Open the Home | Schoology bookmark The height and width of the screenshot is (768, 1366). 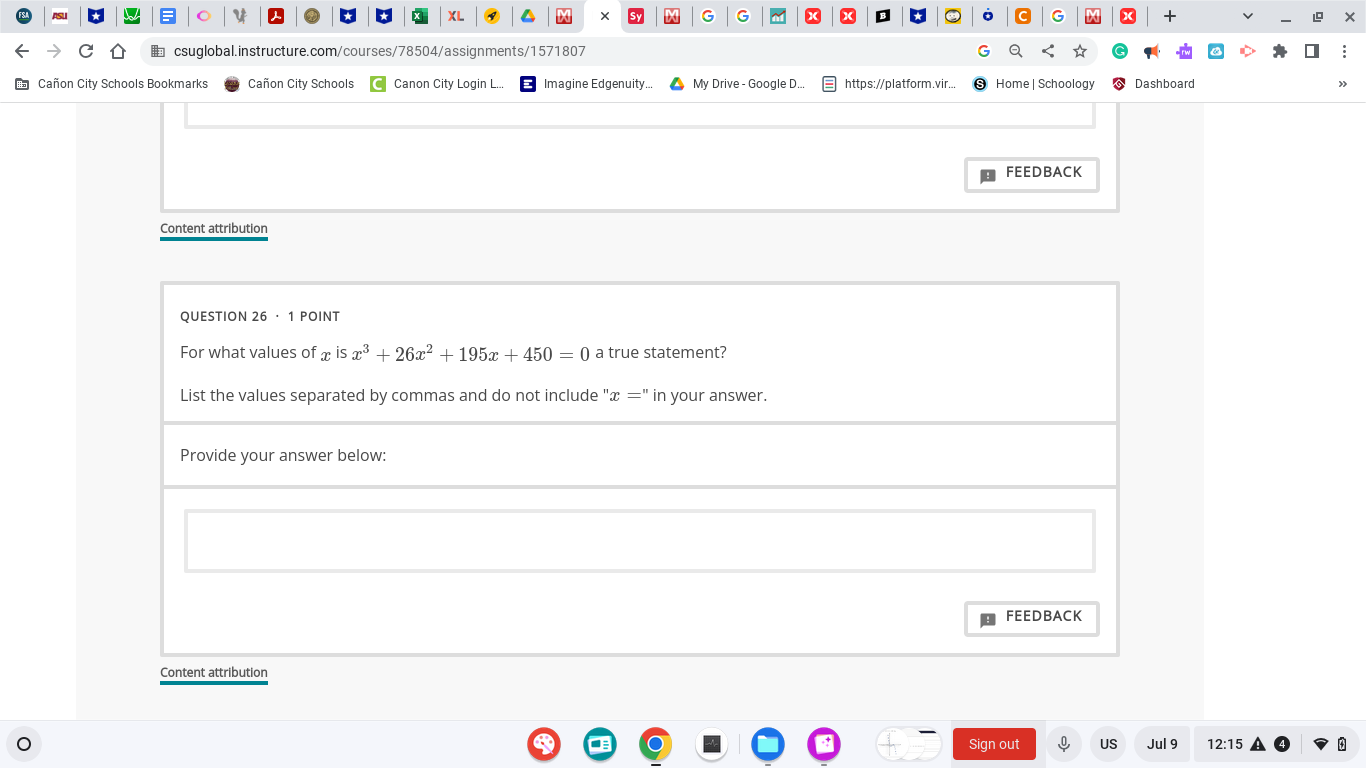click(1033, 84)
